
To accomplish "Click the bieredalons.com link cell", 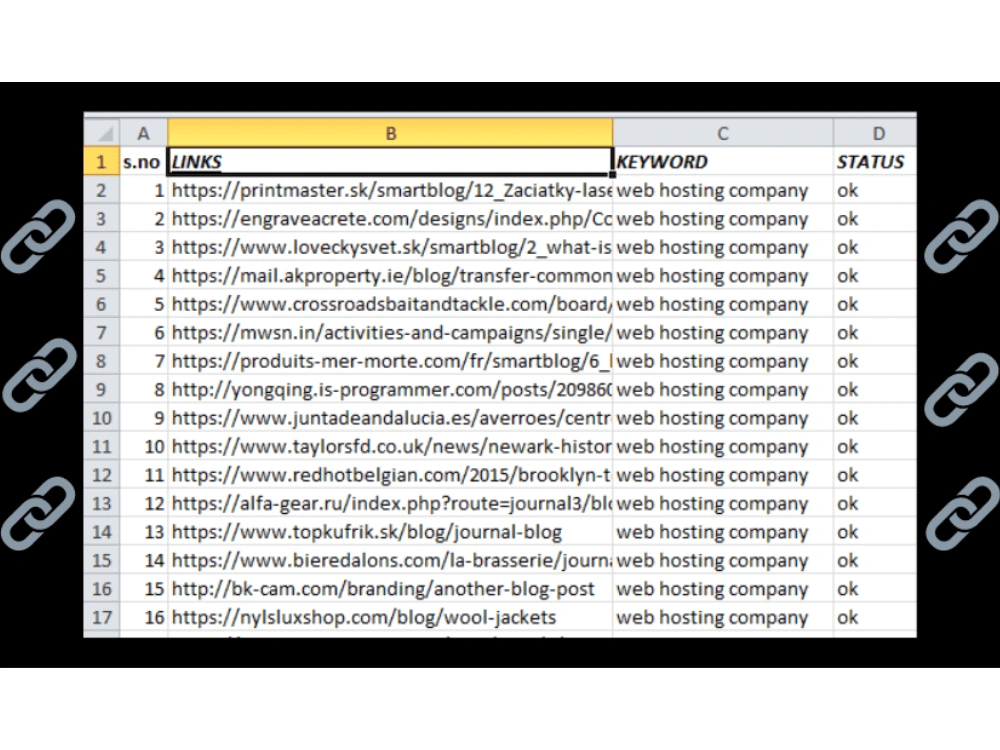I will click(x=390, y=561).
